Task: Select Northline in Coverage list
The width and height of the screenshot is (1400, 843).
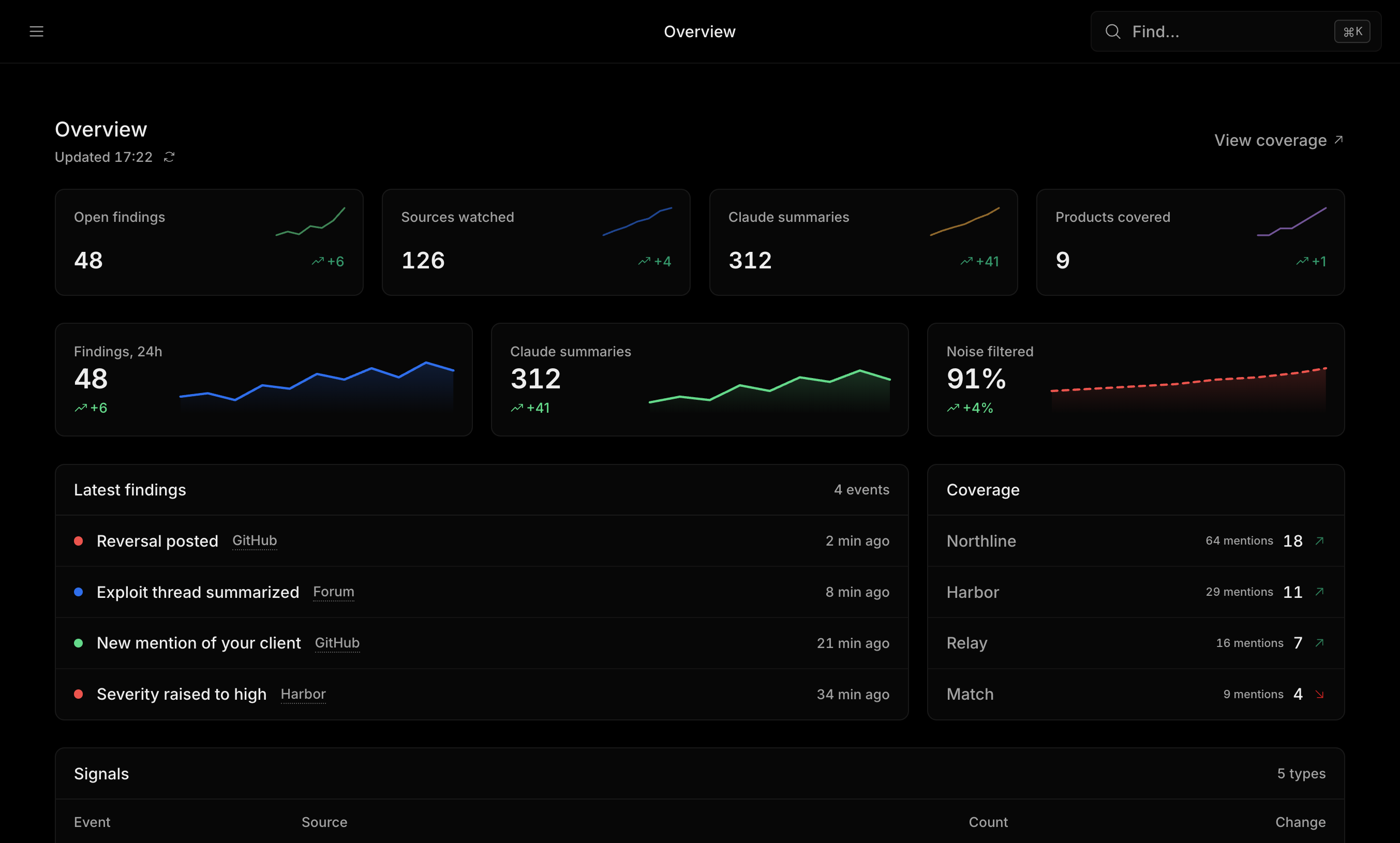Action: point(1136,541)
